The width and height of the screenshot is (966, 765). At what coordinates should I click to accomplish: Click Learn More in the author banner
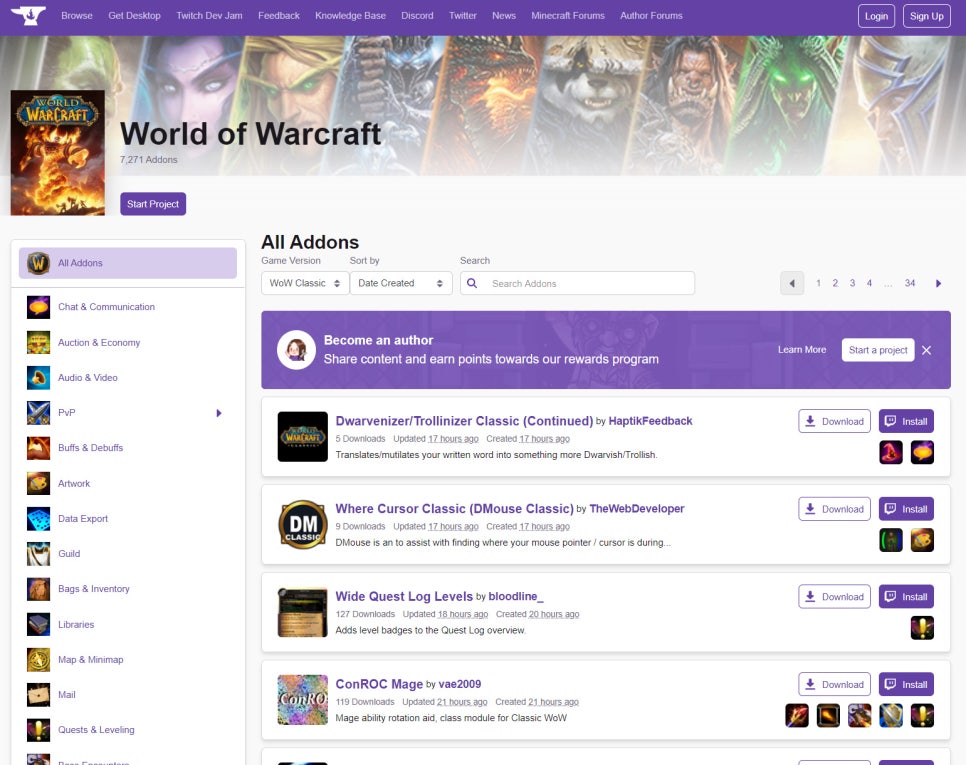pyautogui.click(x=802, y=350)
